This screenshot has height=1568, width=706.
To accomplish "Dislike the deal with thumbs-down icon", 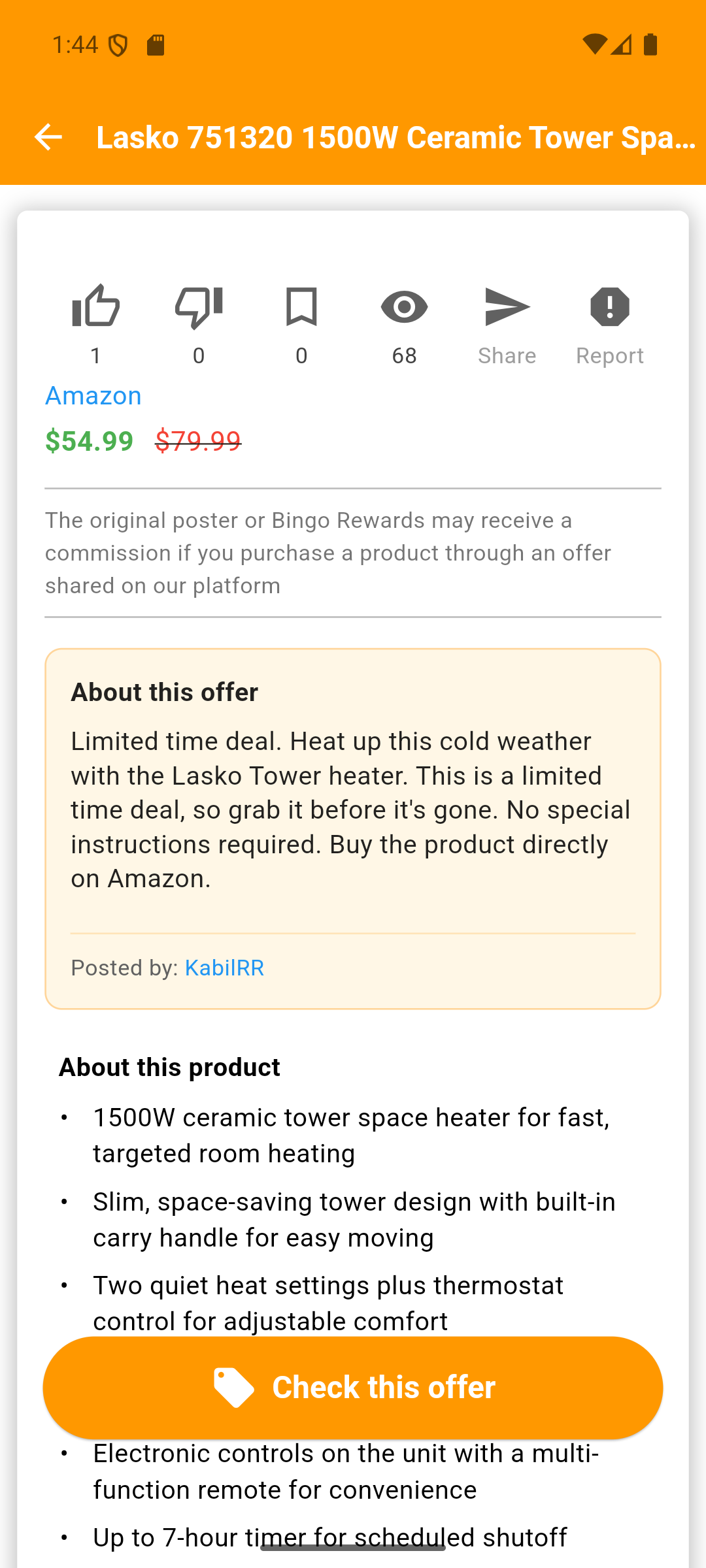I will tap(199, 306).
